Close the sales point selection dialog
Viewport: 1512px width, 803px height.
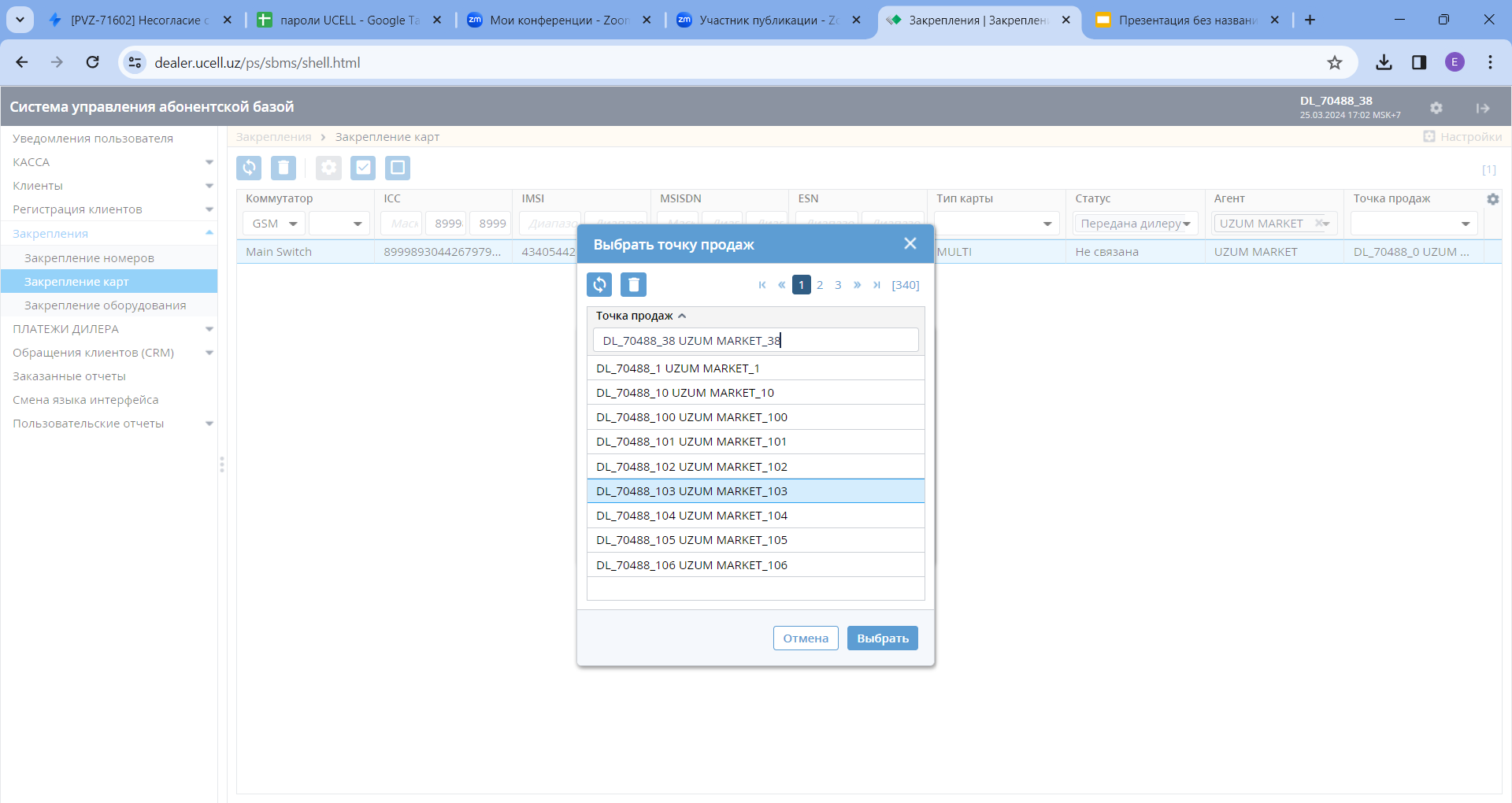[910, 244]
